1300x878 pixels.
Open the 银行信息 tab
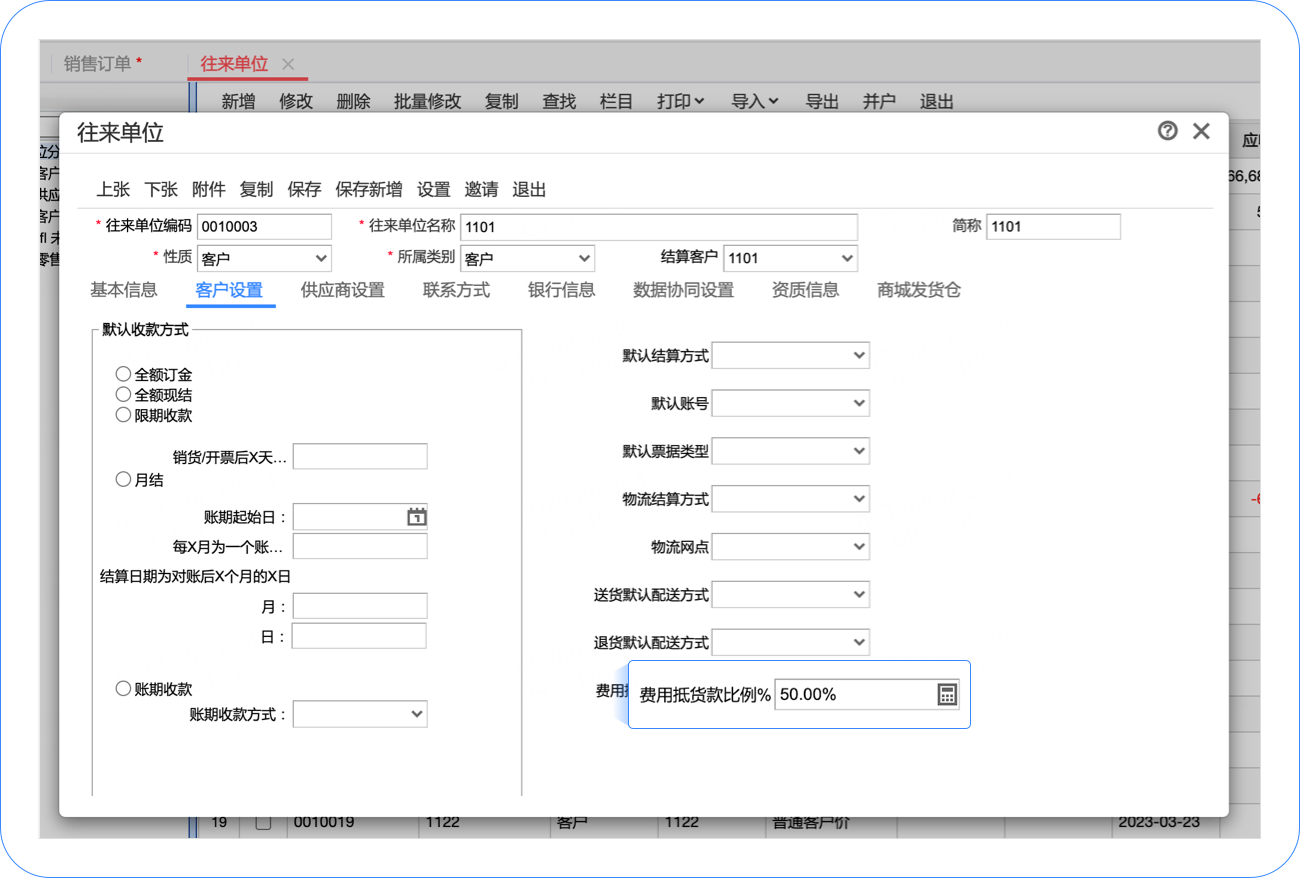pos(561,290)
